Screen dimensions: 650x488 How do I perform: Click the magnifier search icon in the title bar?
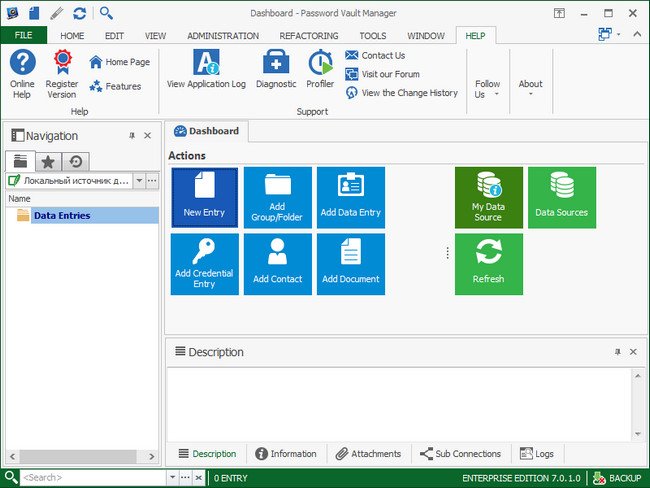(106, 13)
